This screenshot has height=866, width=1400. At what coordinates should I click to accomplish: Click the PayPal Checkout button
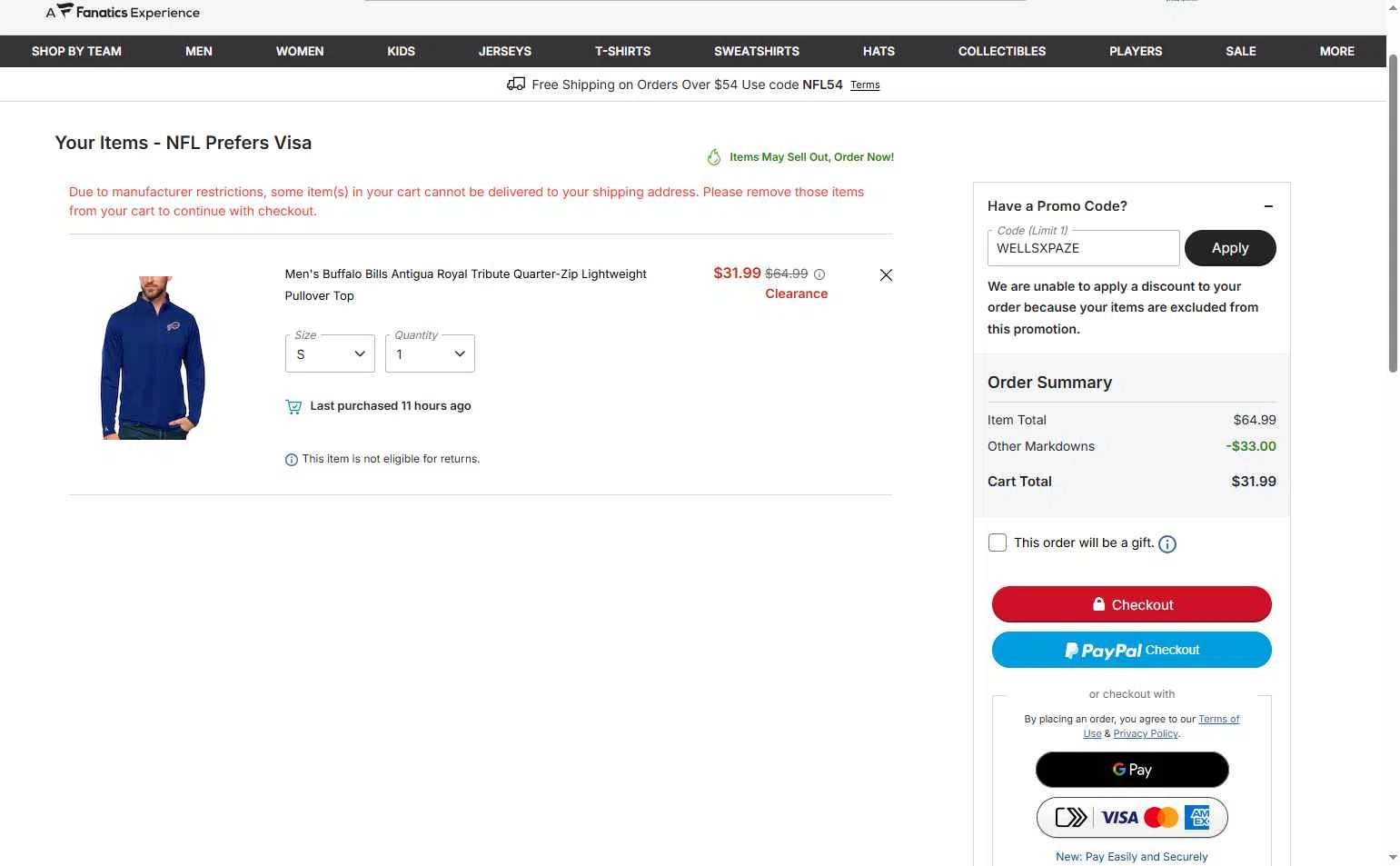(1132, 650)
